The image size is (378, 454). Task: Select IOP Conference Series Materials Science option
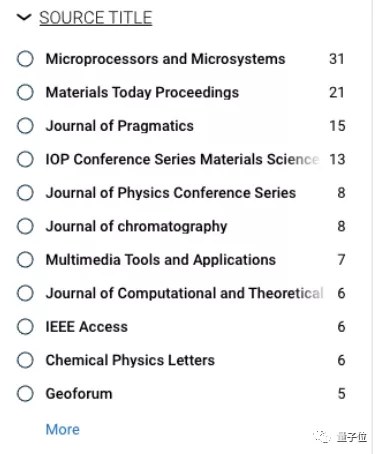coord(25,159)
